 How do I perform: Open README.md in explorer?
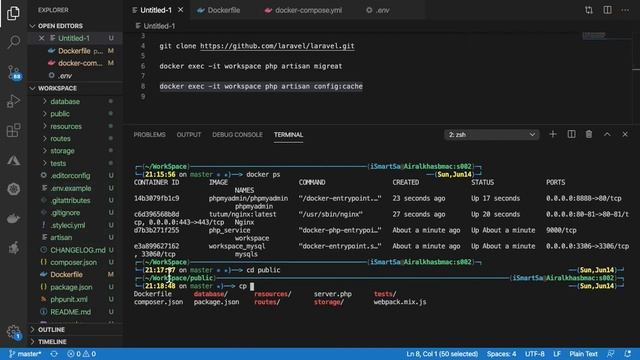tap(75, 312)
